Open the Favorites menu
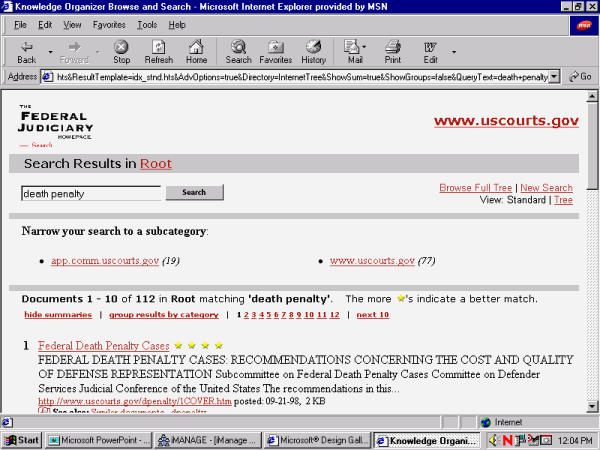This screenshot has width=600, height=450. point(109,24)
